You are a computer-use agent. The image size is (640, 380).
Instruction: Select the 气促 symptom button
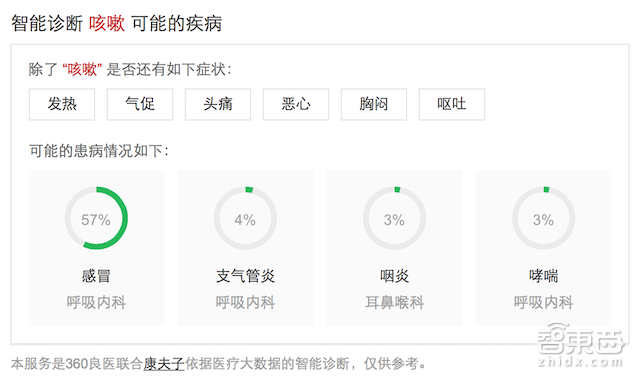140,104
